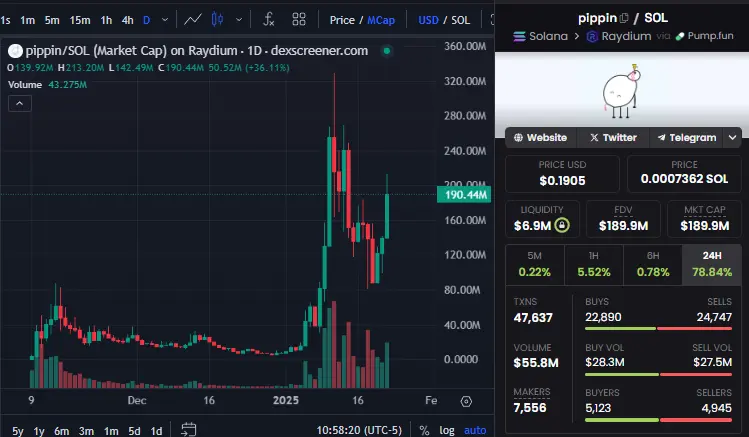749x437 pixels.
Task: Click the 10:58:20 (UTC-5) timezone
Action: coord(359,430)
